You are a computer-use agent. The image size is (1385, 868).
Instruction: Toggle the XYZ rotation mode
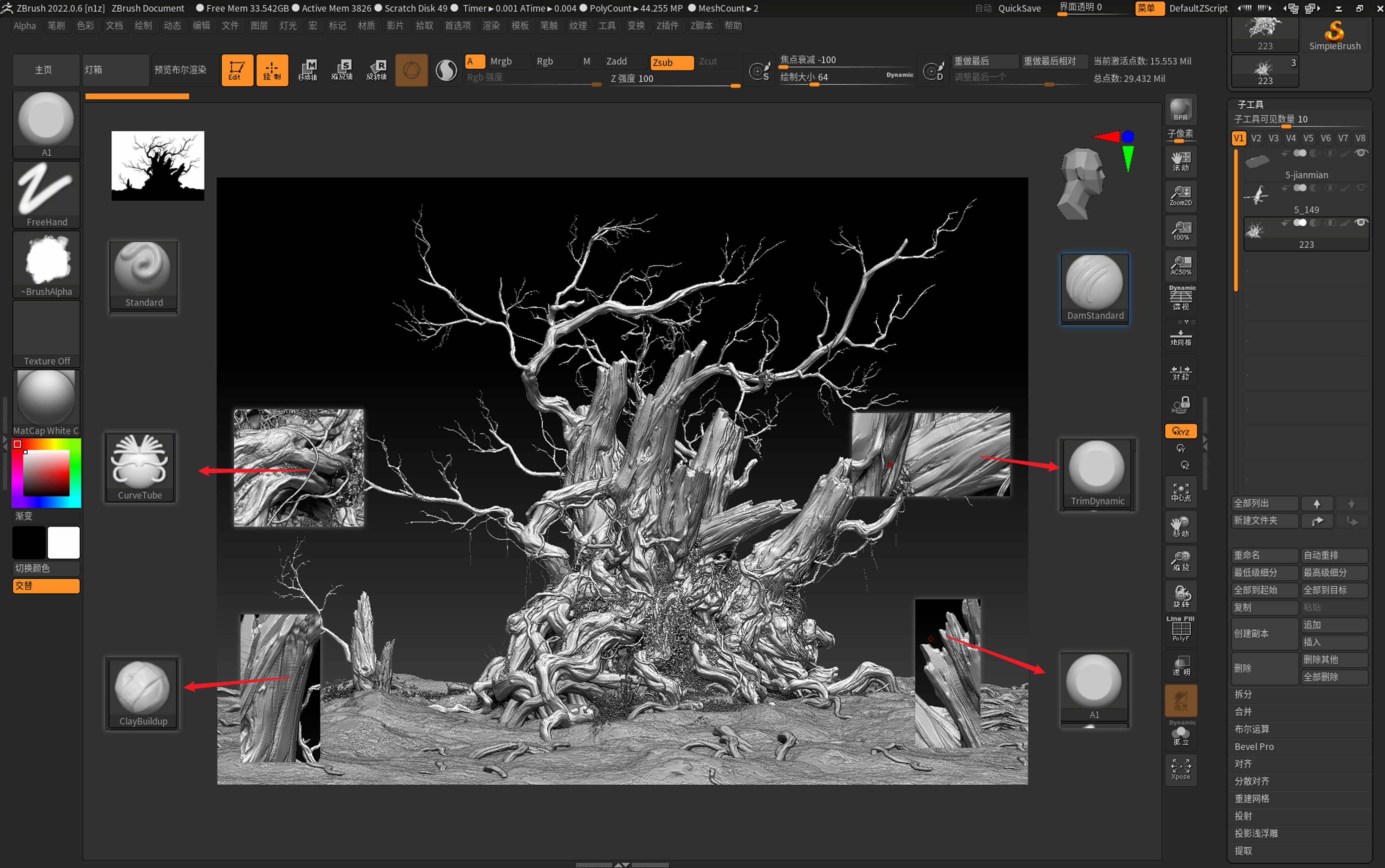click(x=1181, y=431)
